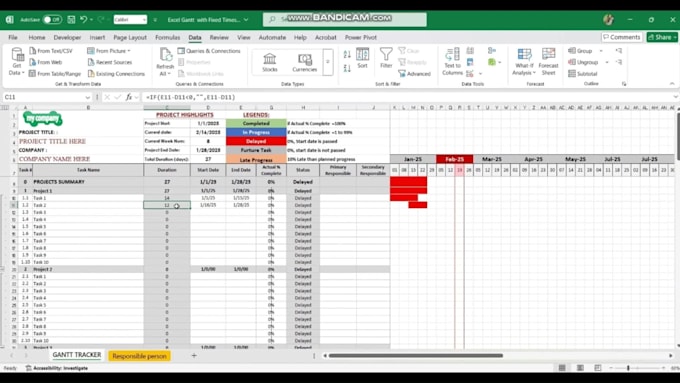The width and height of the screenshot is (680, 383).
Task: Add a new sheet with plus button
Action: click(x=194, y=356)
